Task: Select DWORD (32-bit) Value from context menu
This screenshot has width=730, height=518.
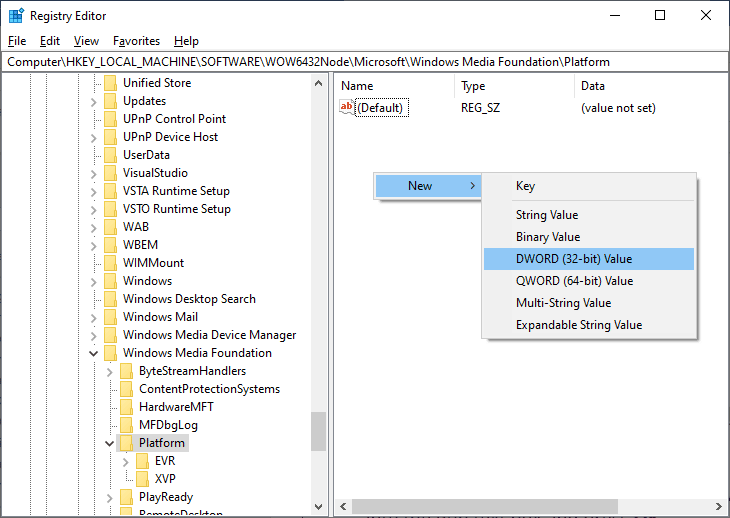Action: pos(574,259)
